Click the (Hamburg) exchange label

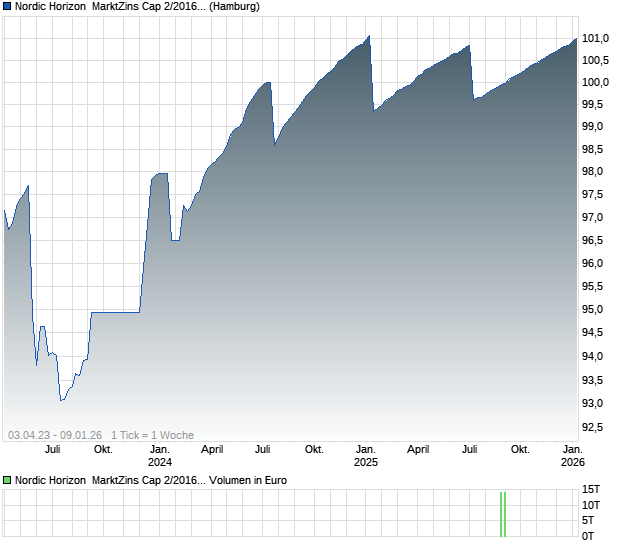234,7
